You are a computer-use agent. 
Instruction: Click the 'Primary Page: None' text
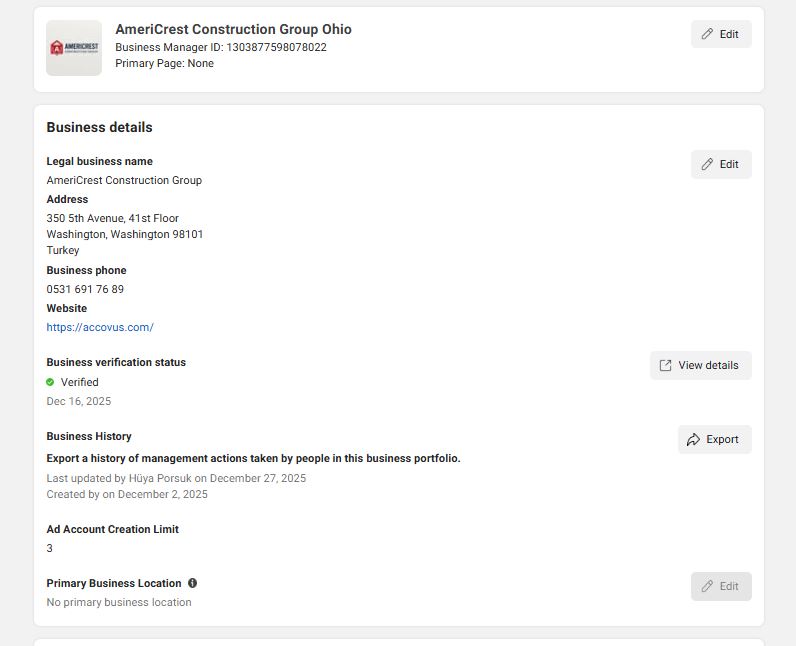pos(164,63)
